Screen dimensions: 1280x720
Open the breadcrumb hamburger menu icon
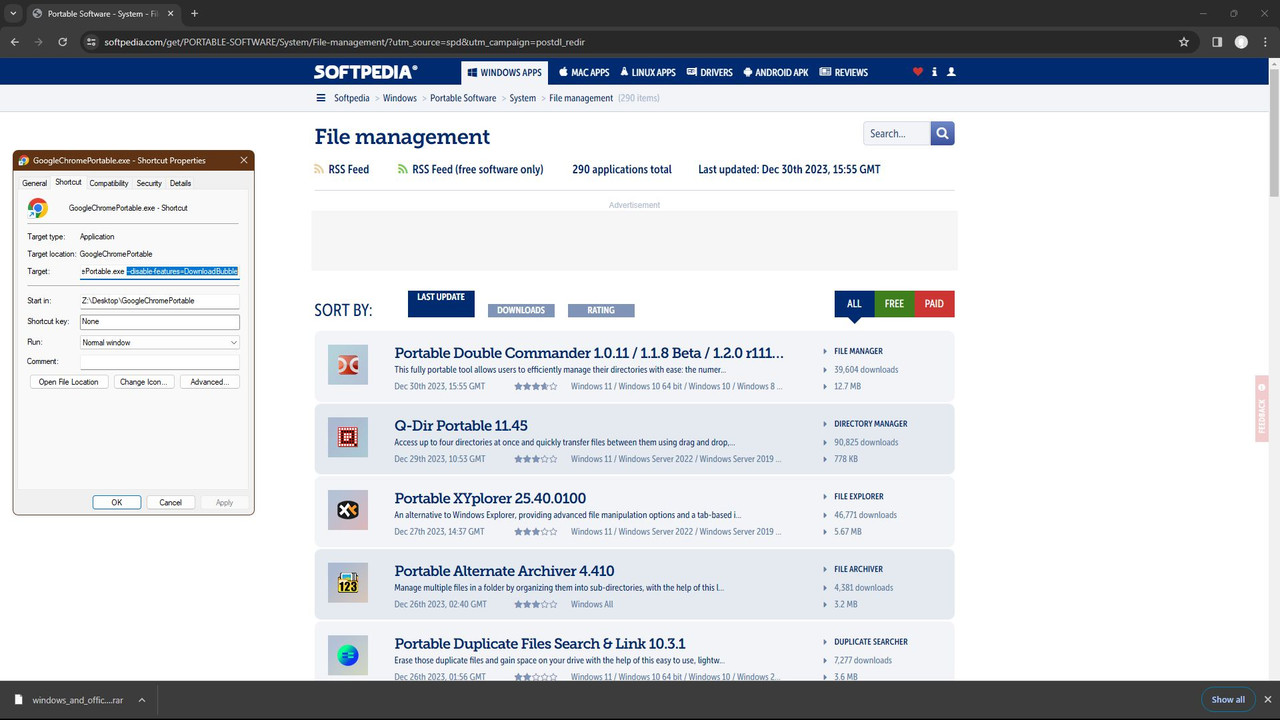[321, 98]
